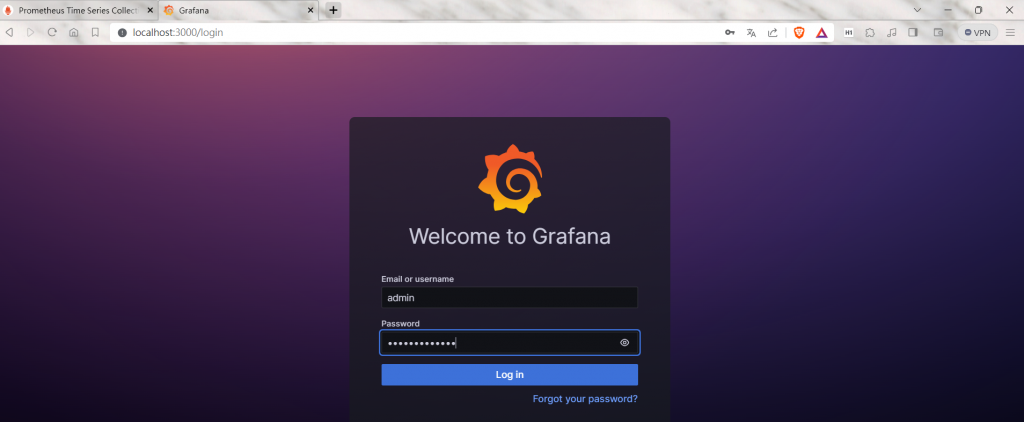Open the H1 extension icon
The width and height of the screenshot is (1024, 422).
[848, 32]
